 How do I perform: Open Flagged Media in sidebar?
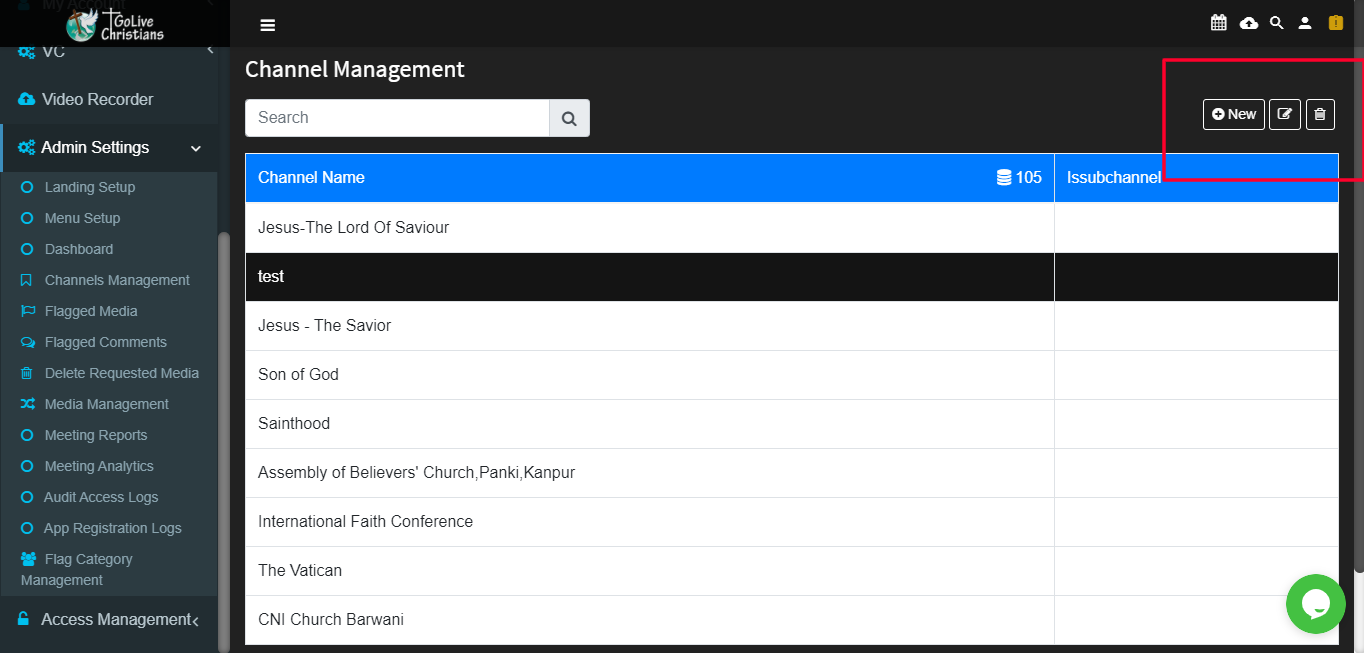91,311
